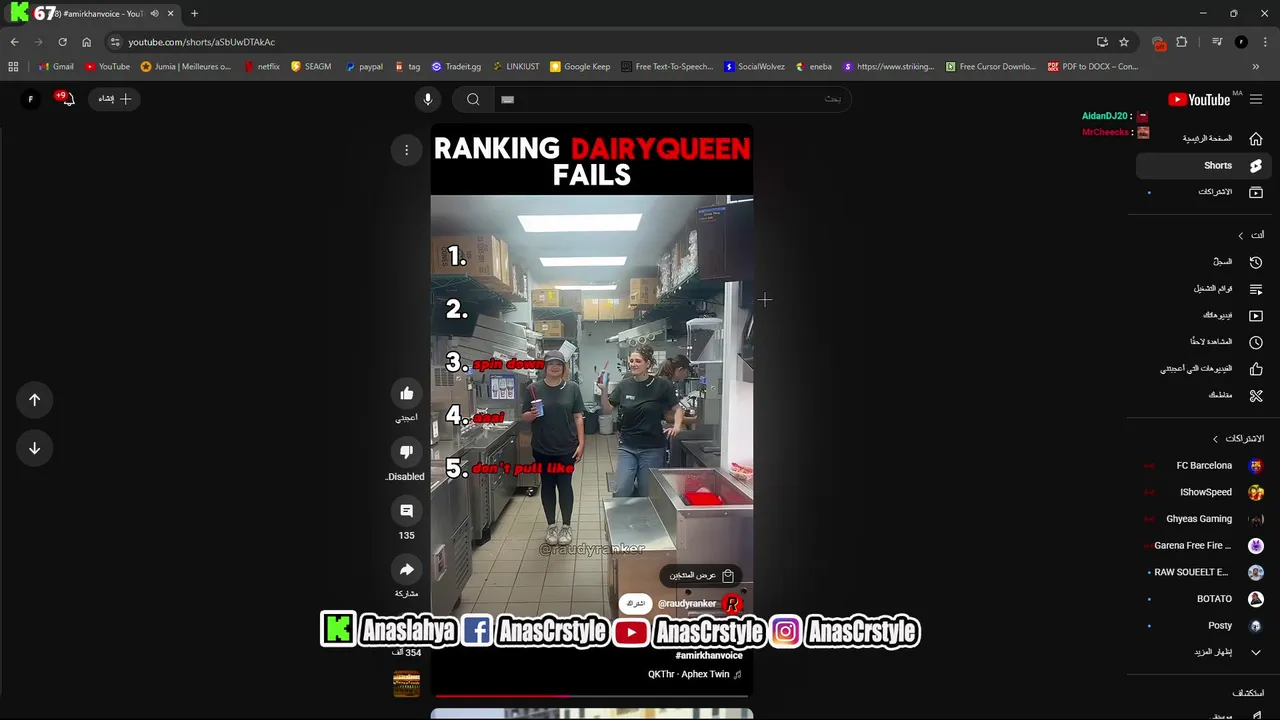Expand the 'You' section chevron
1280x720 pixels.
(1241, 236)
